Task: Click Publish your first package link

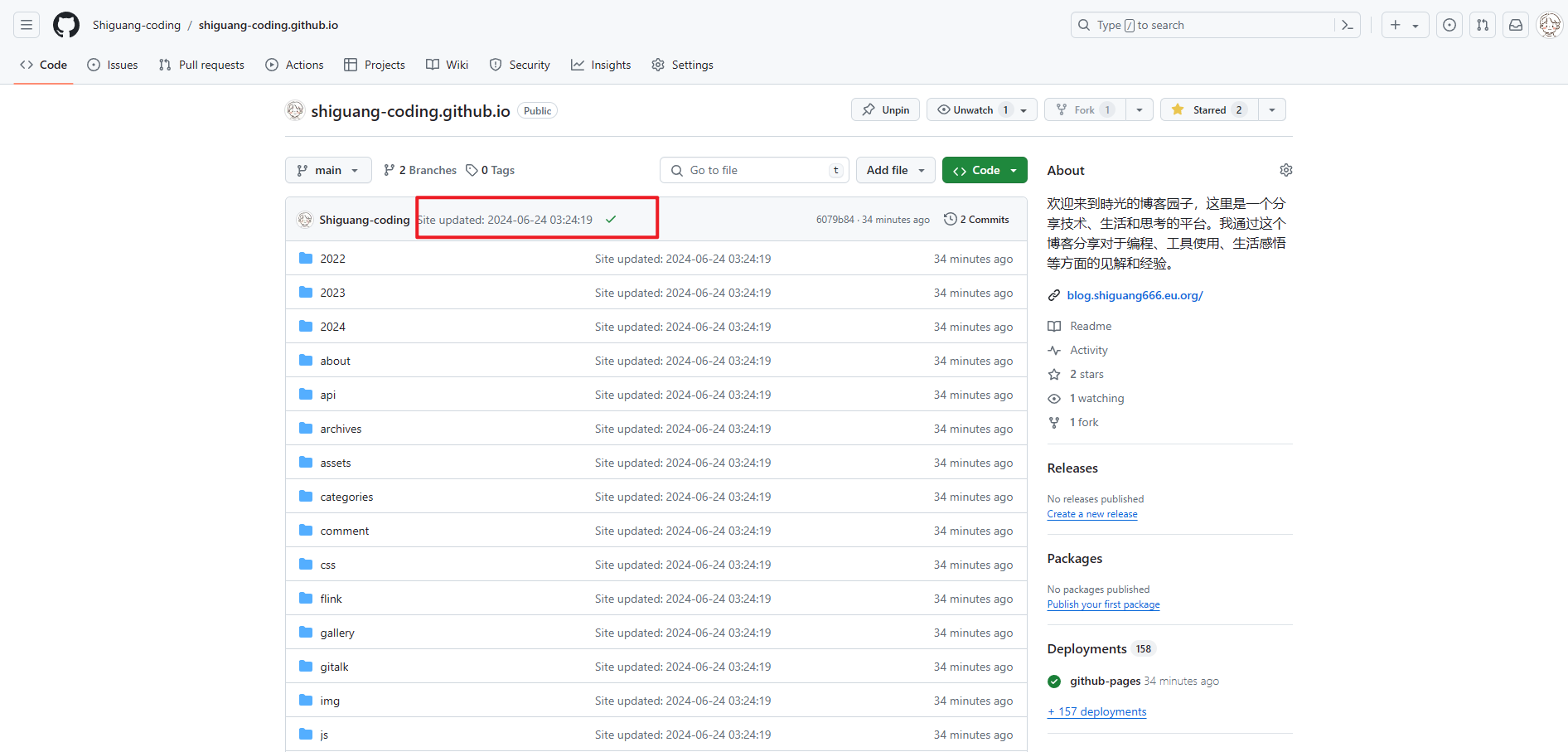Action: [1103, 604]
